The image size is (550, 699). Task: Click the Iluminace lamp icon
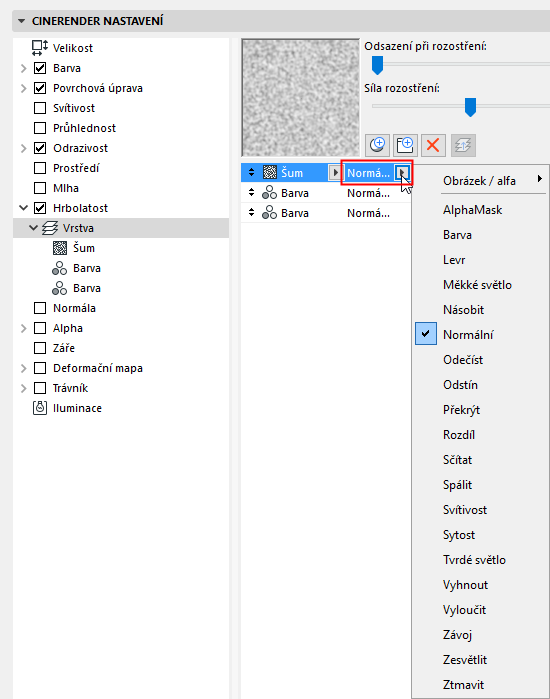(40, 408)
